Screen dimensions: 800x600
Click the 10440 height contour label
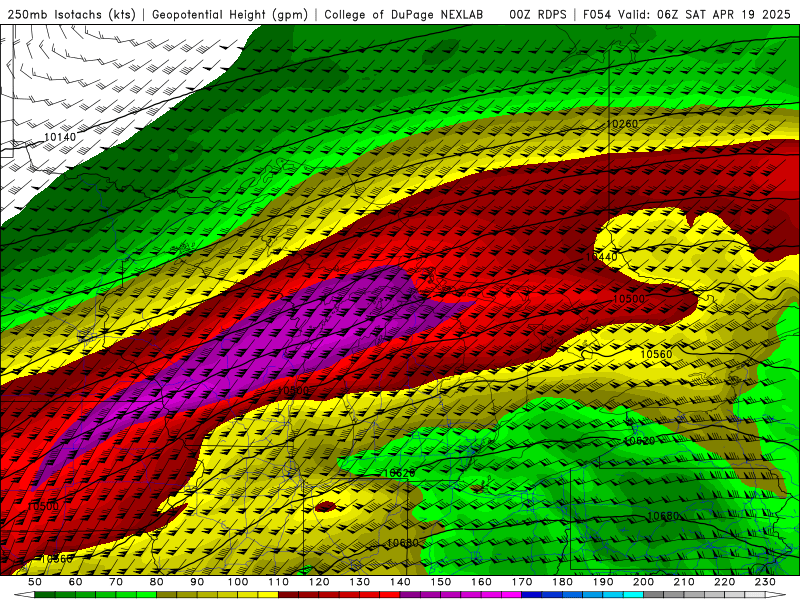pyautogui.click(x=601, y=257)
